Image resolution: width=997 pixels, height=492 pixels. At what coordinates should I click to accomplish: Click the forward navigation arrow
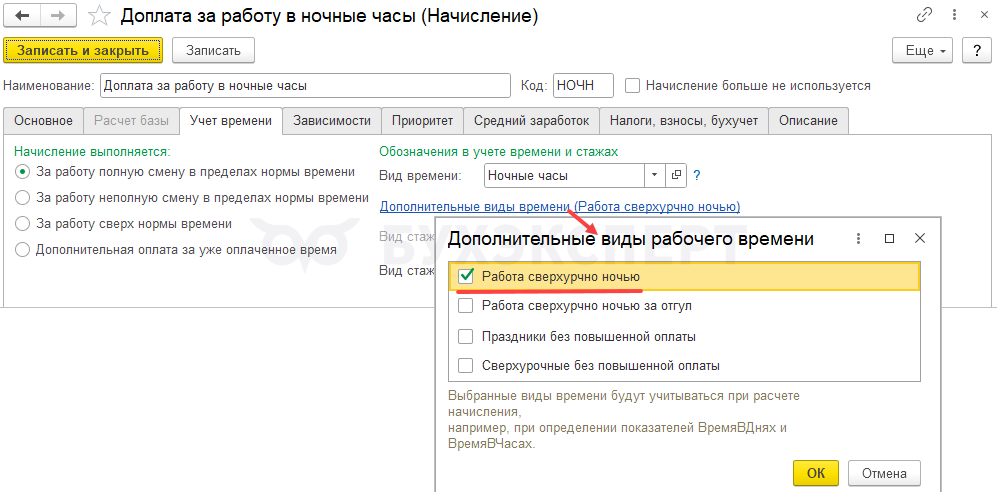click(58, 16)
